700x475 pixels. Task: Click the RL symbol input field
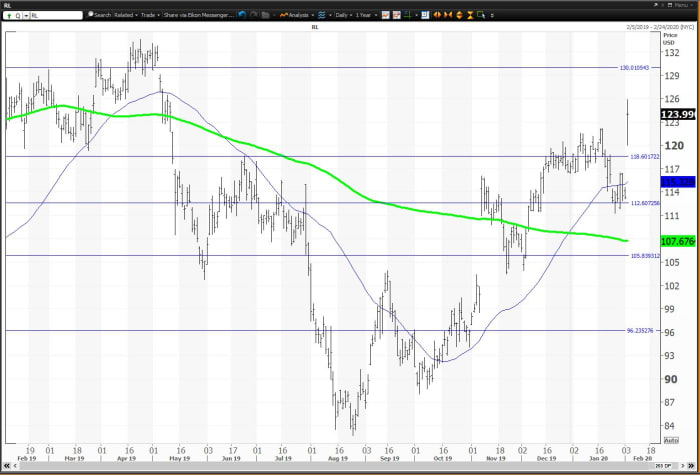[x=55, y=15]
